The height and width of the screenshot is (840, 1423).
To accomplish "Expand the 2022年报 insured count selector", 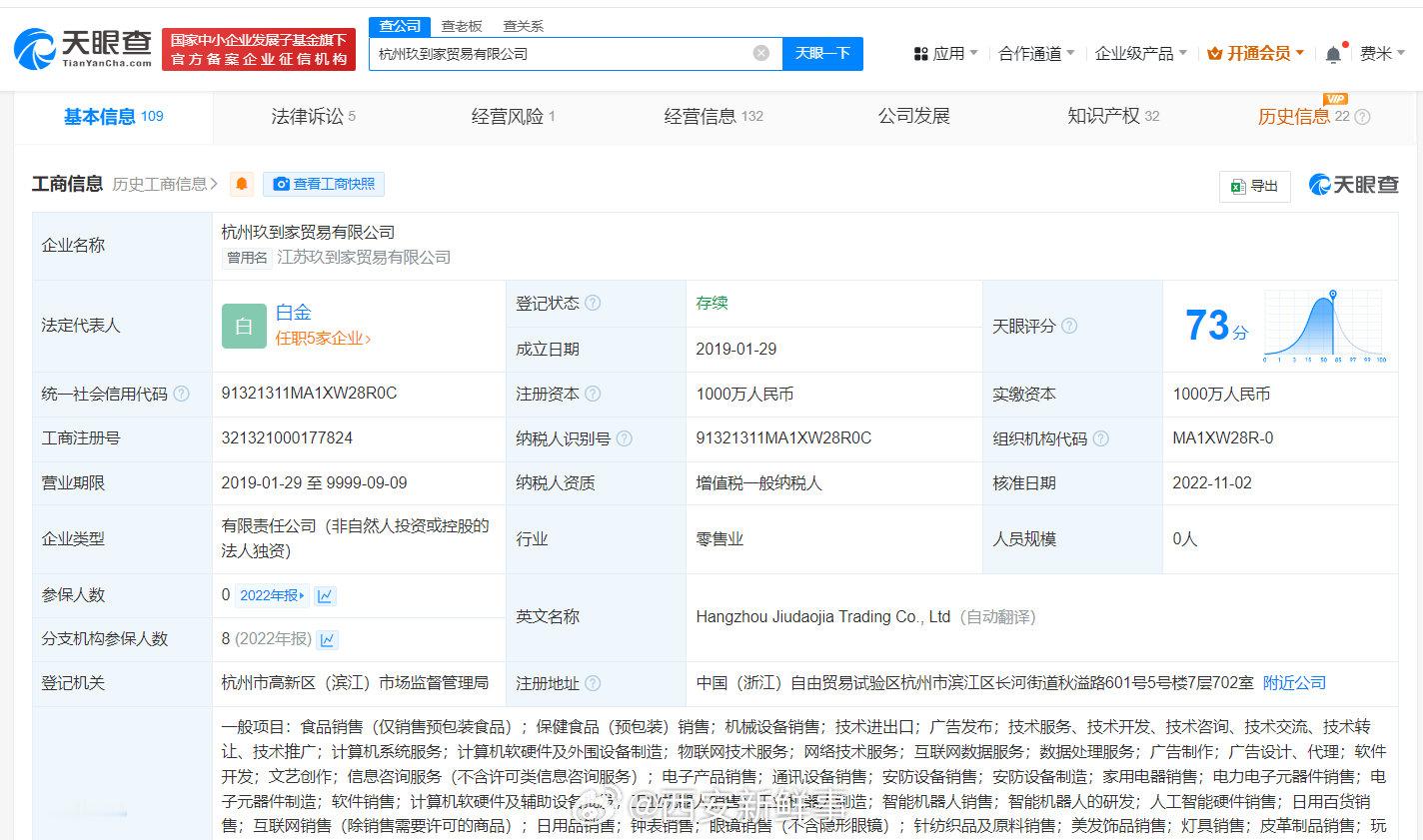I will [x=273, y=595].
